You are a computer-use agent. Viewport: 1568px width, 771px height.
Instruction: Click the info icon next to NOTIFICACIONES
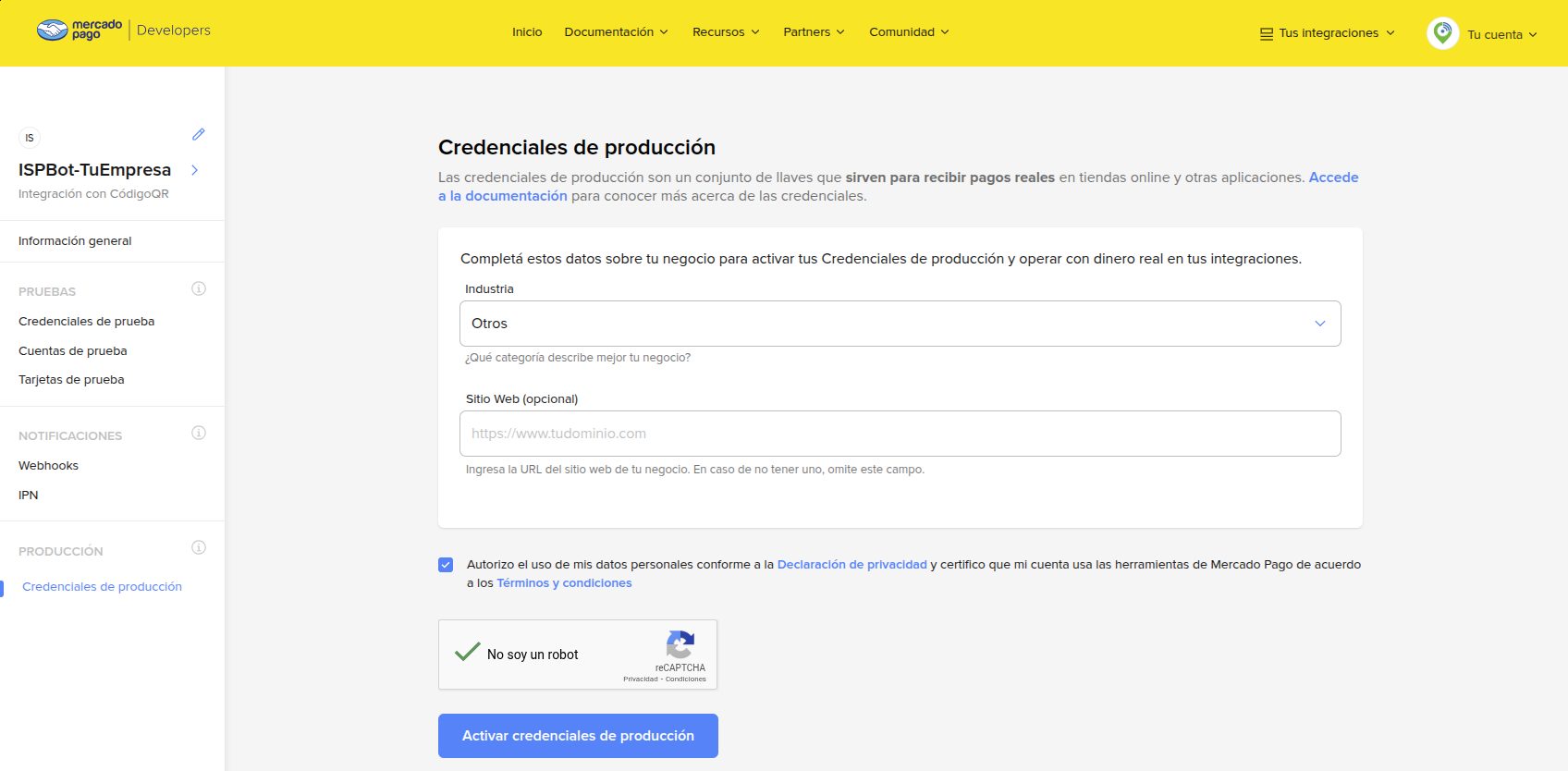[198, 433]
